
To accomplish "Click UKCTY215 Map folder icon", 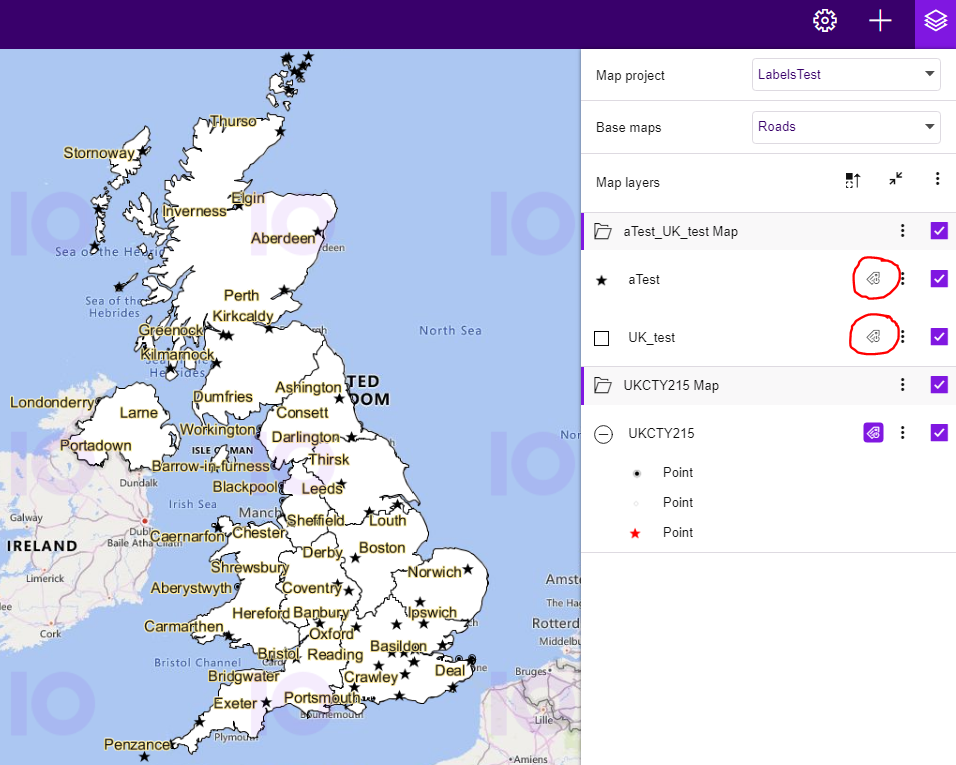I will [603, 385].
